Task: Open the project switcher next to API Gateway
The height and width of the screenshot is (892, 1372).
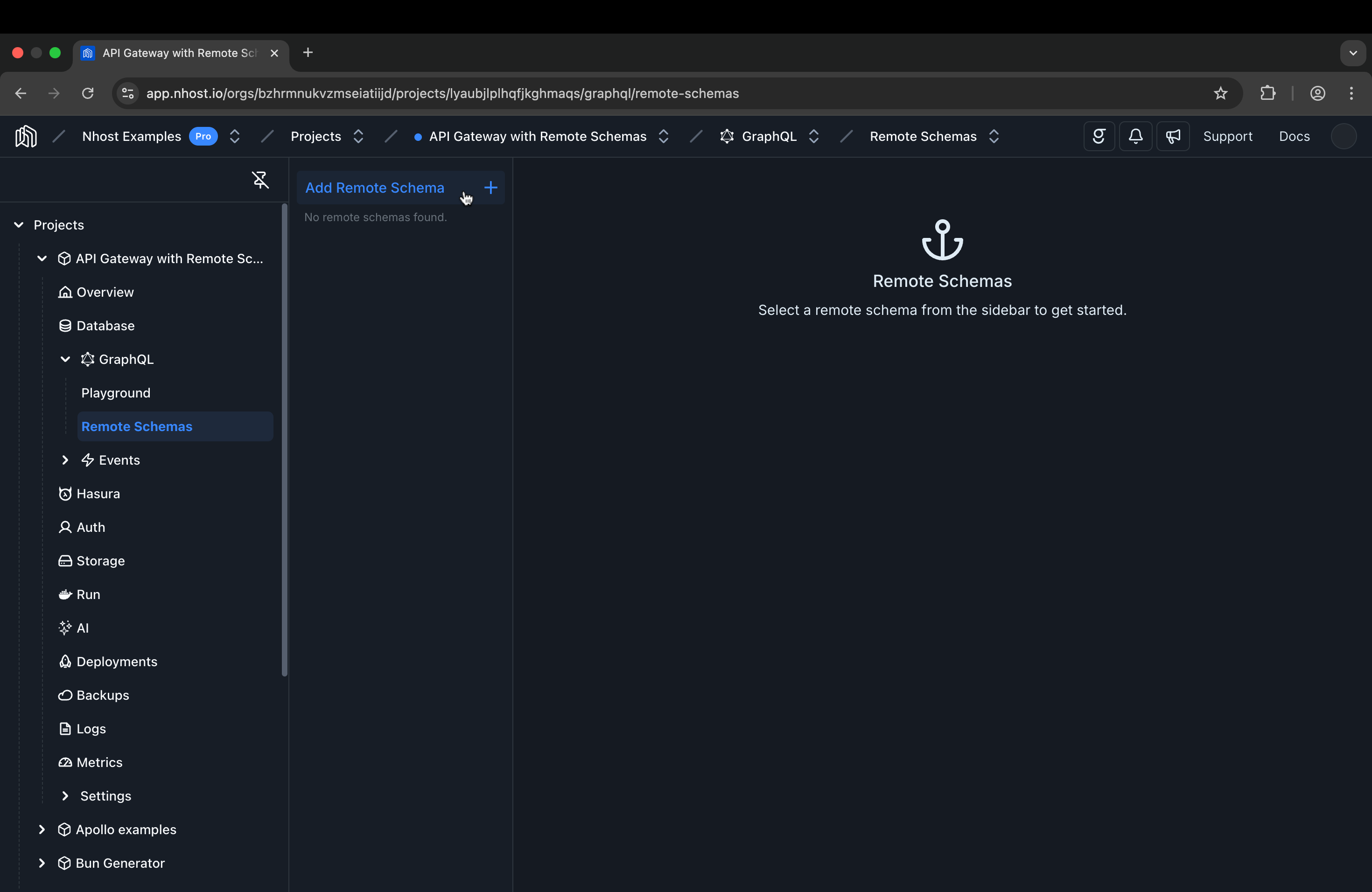Action: point(663,136)
